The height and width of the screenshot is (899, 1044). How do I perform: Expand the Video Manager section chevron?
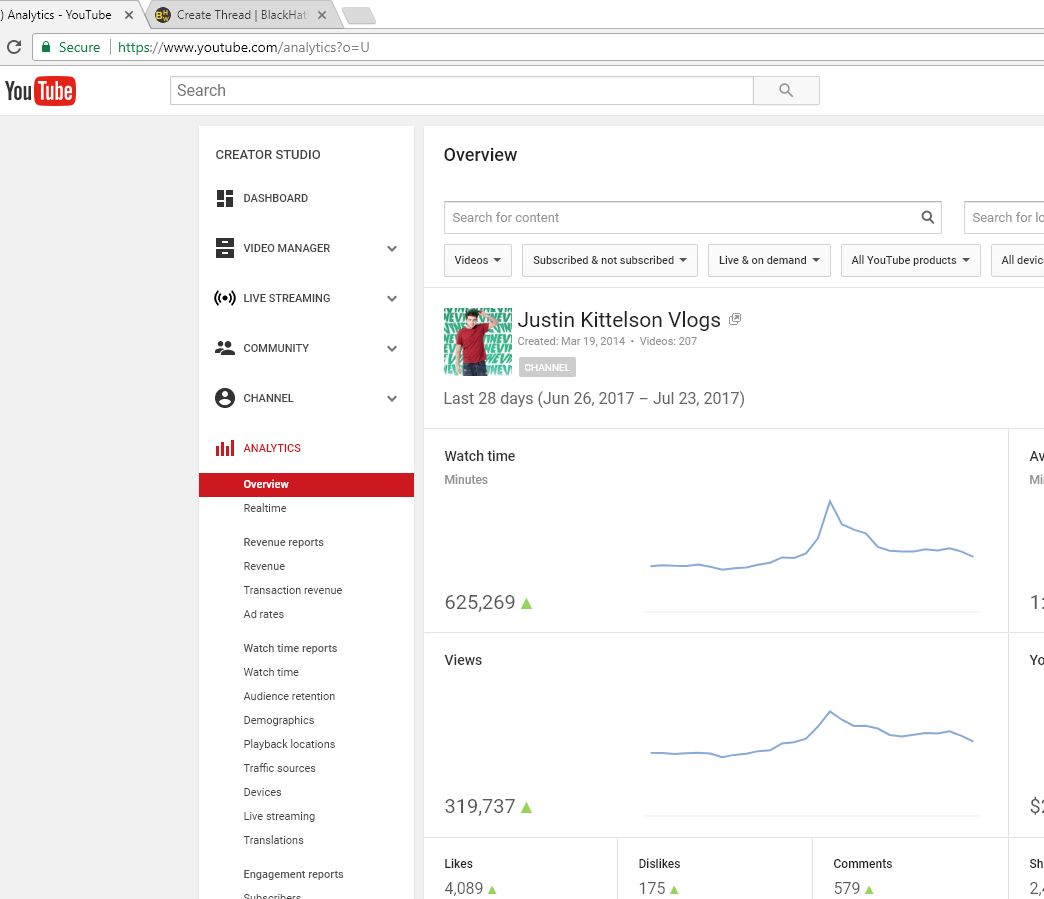coord(392,248)
